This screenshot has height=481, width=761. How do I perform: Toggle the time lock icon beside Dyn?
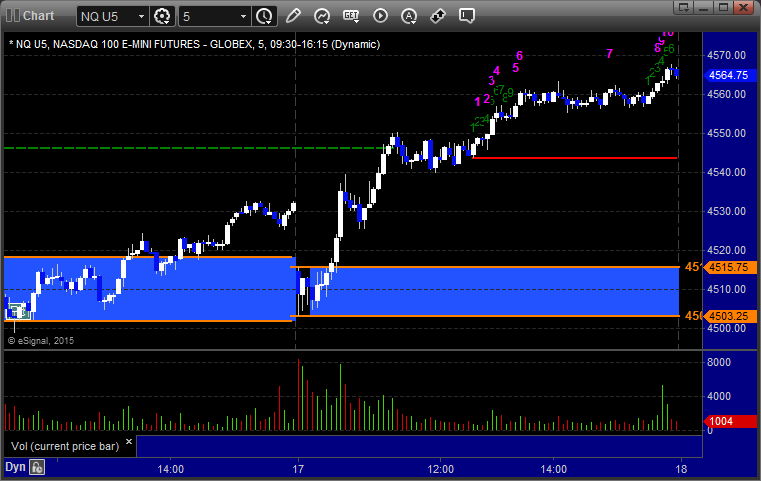37,467
